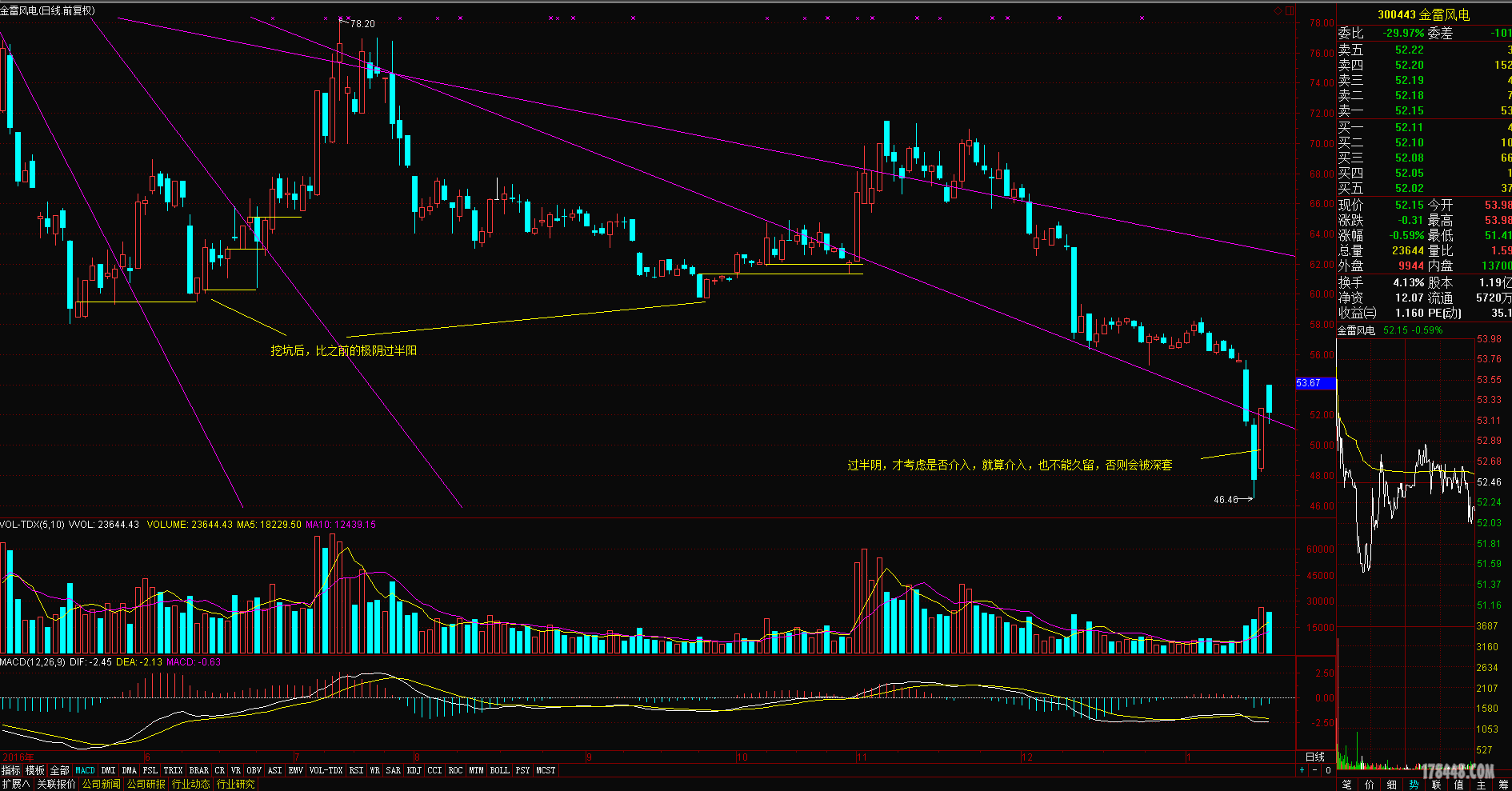Switch indicator to TRIX
The width and height of the screenshot is (1512, 791).
(174, 770)
